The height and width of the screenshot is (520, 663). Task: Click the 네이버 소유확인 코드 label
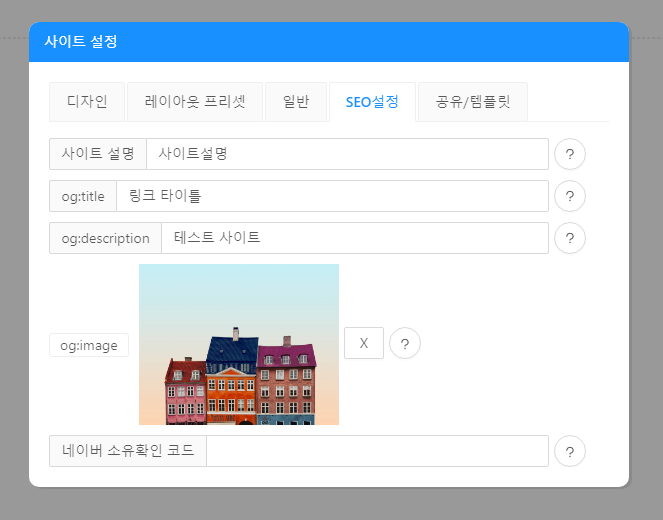(x=128, y=451)
